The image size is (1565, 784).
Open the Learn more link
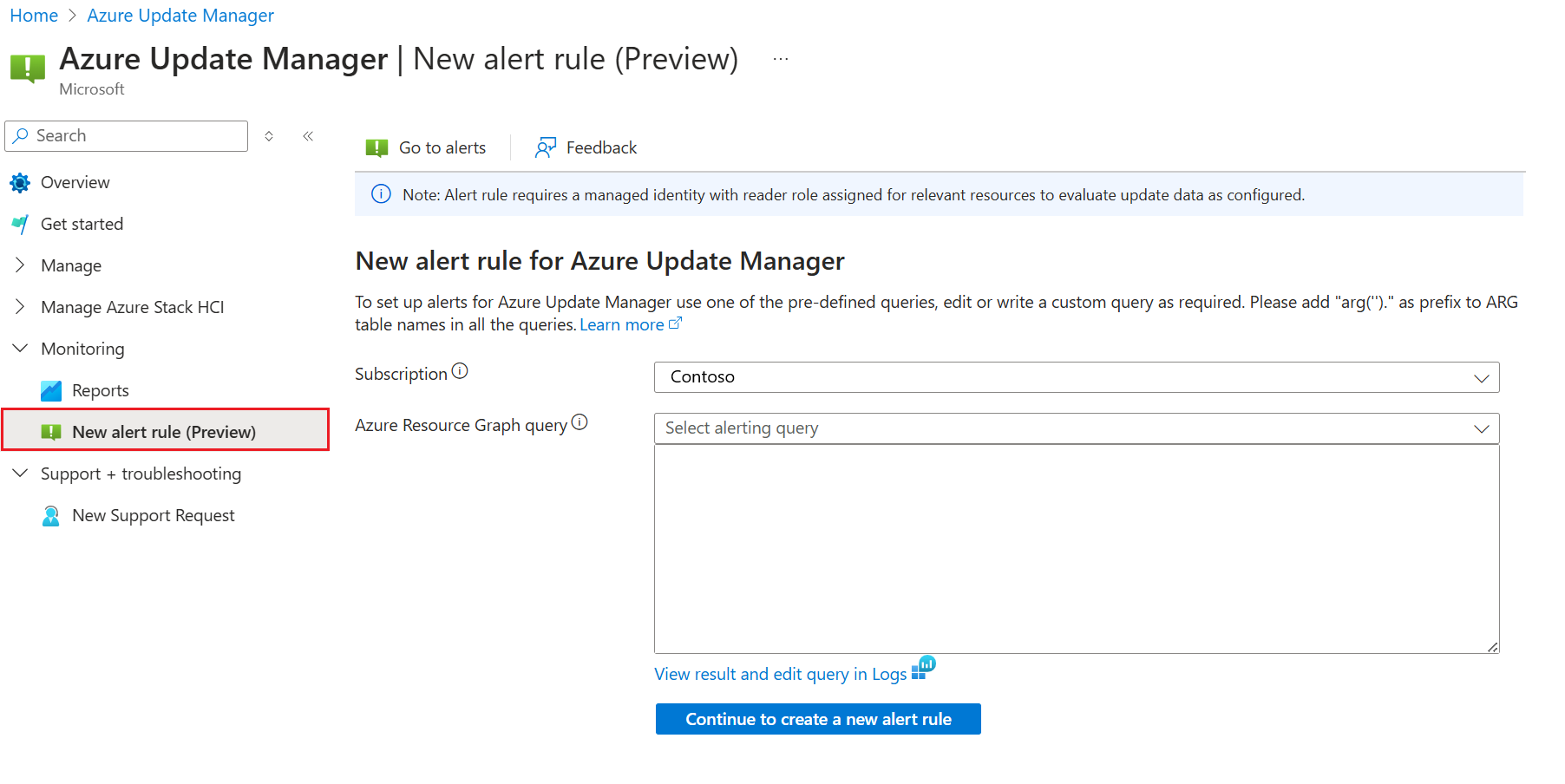click(x=622, y=325)
